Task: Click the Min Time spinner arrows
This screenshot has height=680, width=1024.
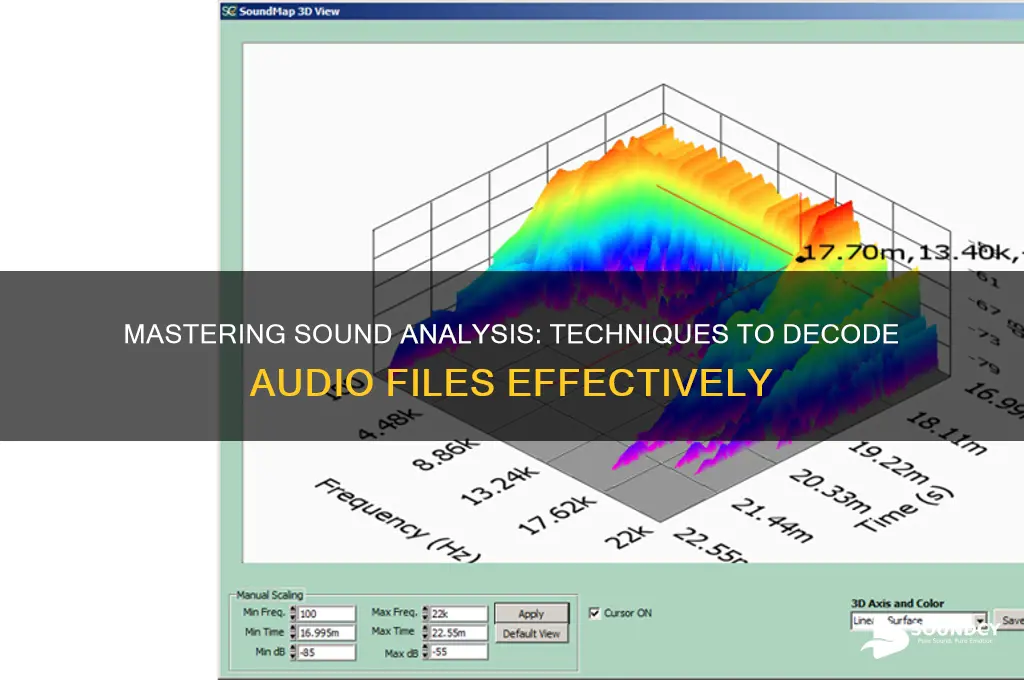Action: 293,632
